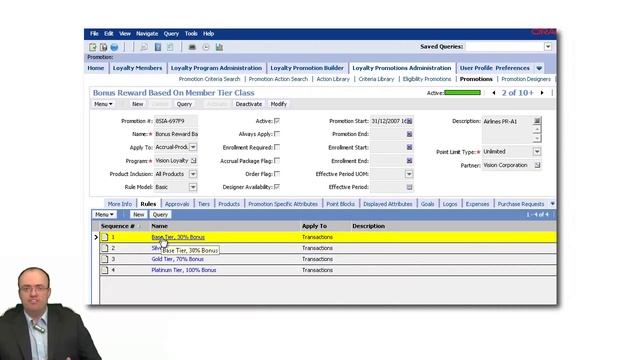Click the greyed page toolbar icon
640x360 pixels.
pyautogui.click(x=170, y=47)
